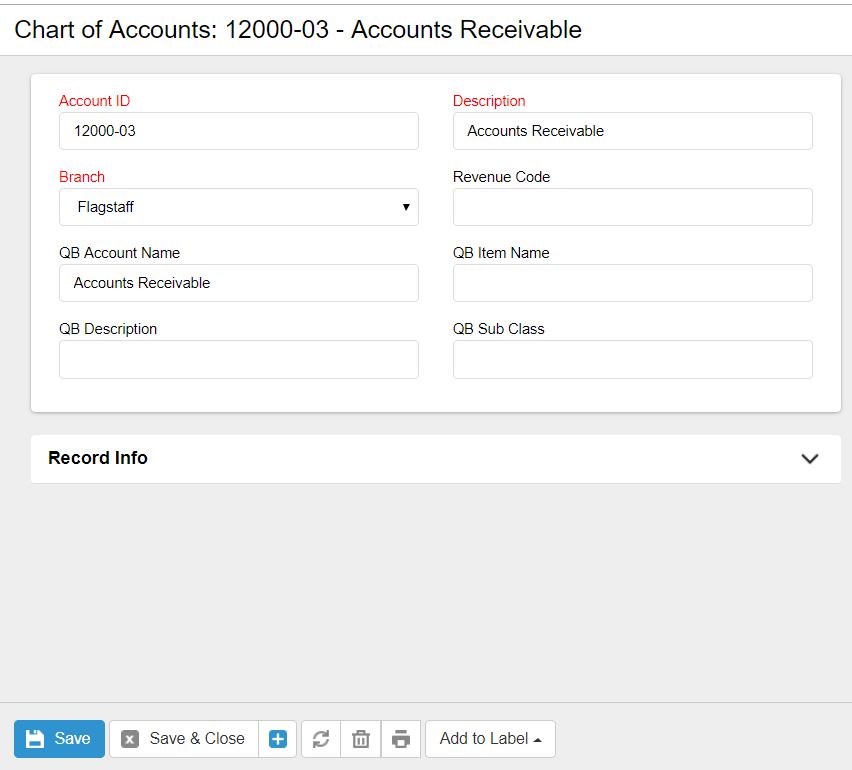
Task: Click the floppy disk icon on Save
Action: (x=35, y=739)
